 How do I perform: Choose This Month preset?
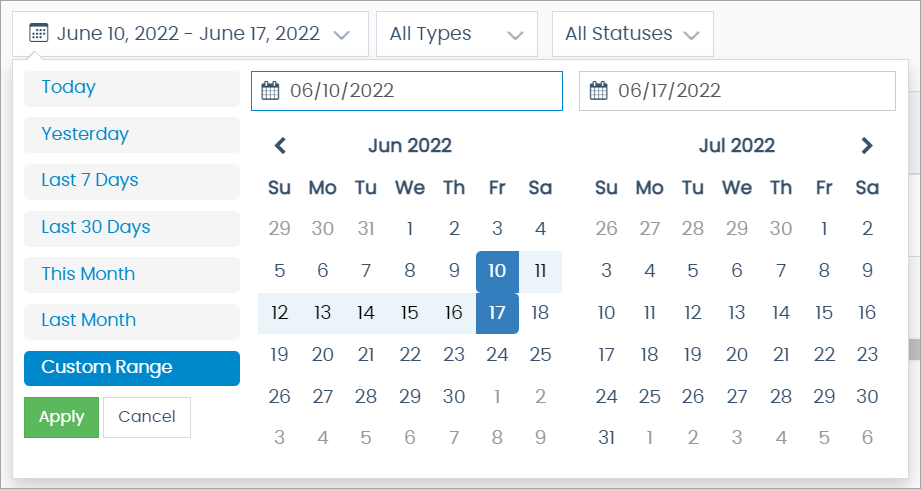pos(132,274)
